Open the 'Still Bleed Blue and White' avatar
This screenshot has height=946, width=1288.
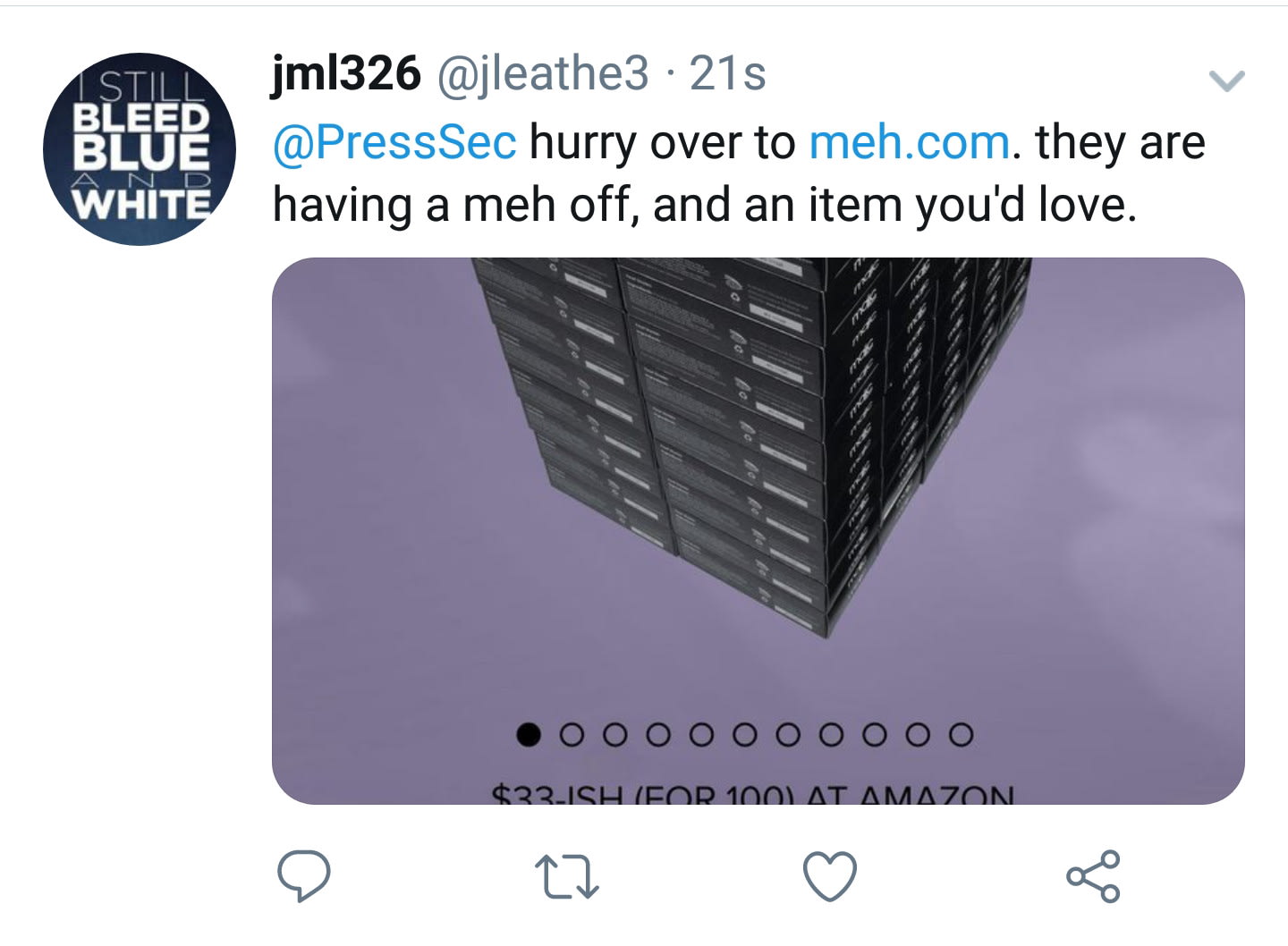pyautogui.click(x=140, y=149)
